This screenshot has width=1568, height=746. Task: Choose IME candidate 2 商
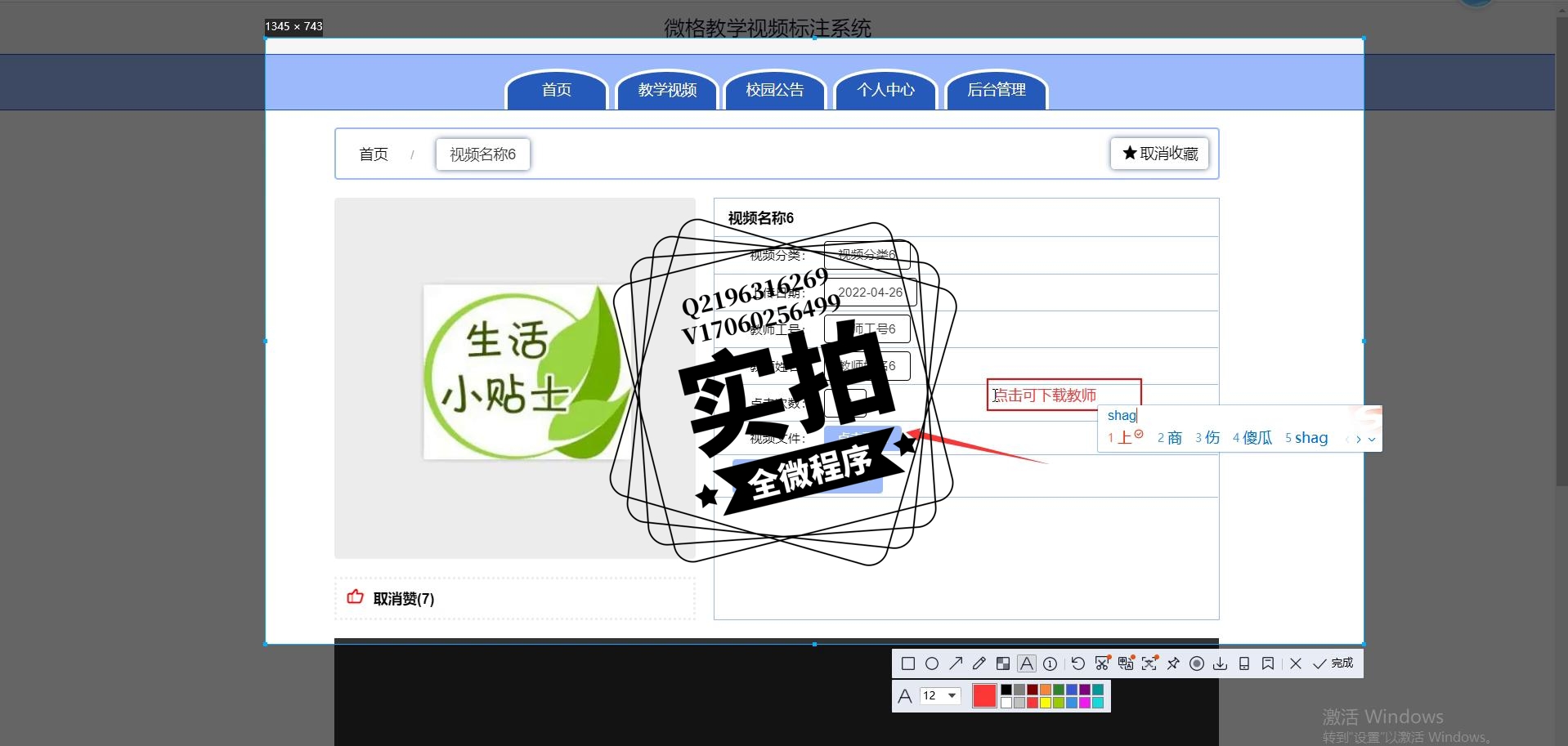(x=1170, y=438)
